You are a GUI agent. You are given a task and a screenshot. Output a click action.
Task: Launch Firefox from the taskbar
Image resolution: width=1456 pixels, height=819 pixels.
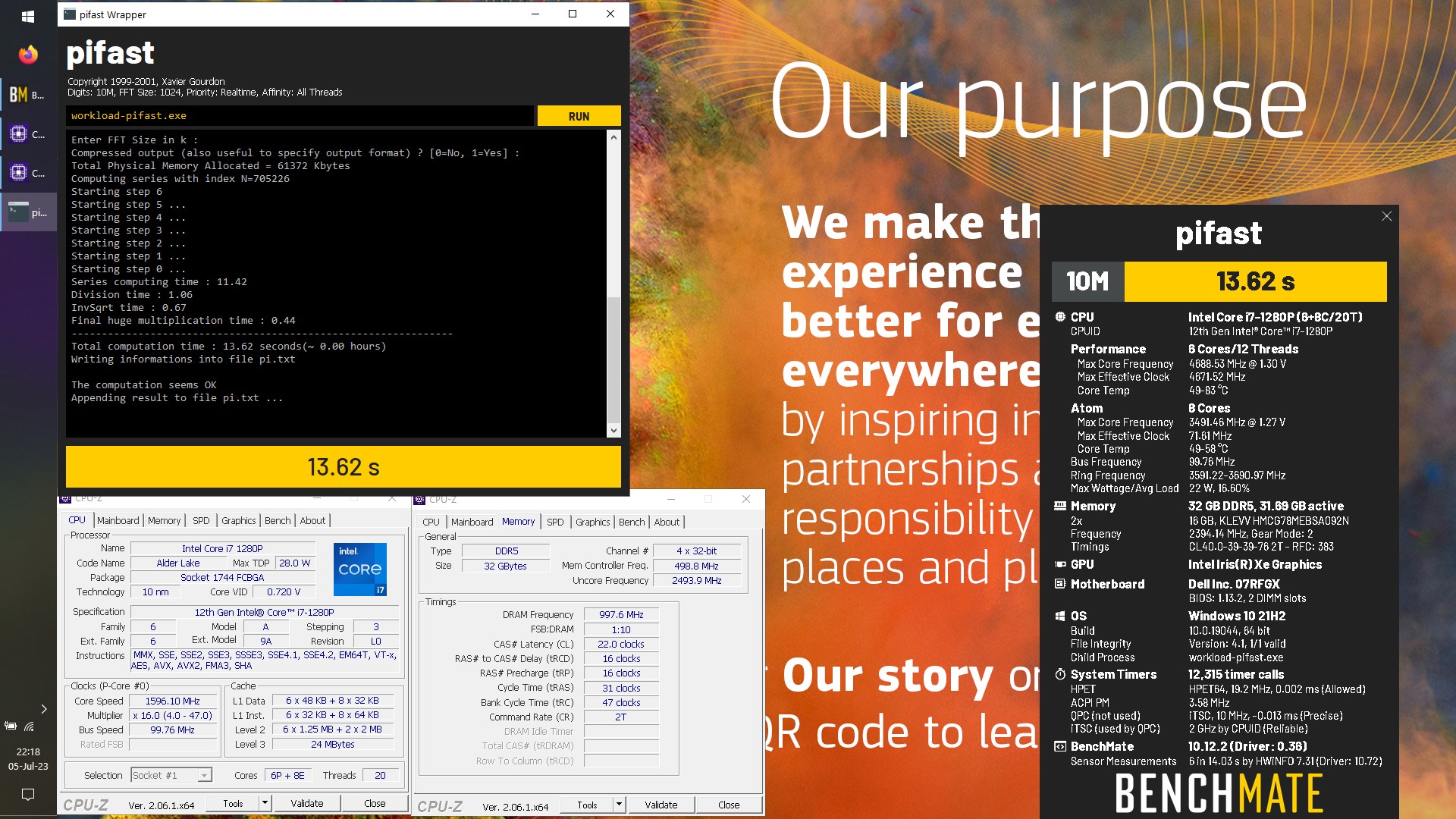[28, 55]
